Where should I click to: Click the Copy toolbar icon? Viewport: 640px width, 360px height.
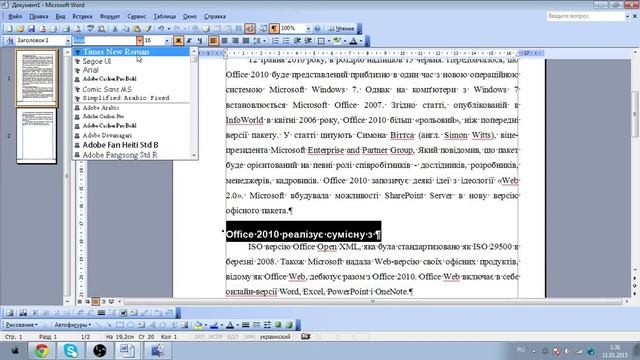coord(126,29)
